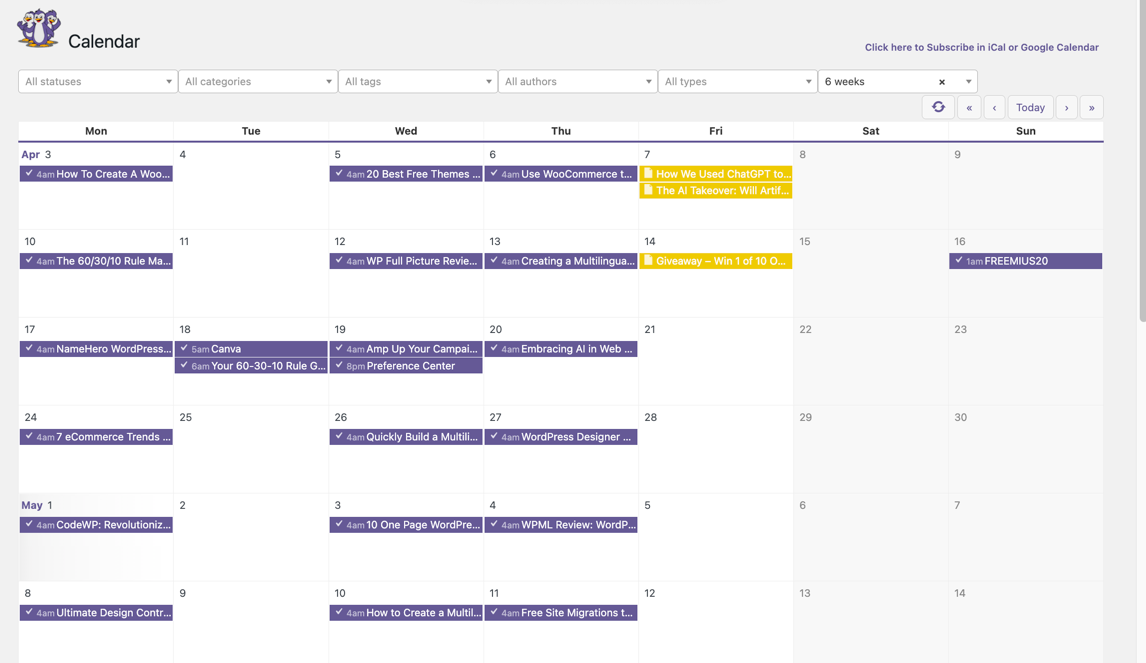Click the May 1 date label

(37, 505)
